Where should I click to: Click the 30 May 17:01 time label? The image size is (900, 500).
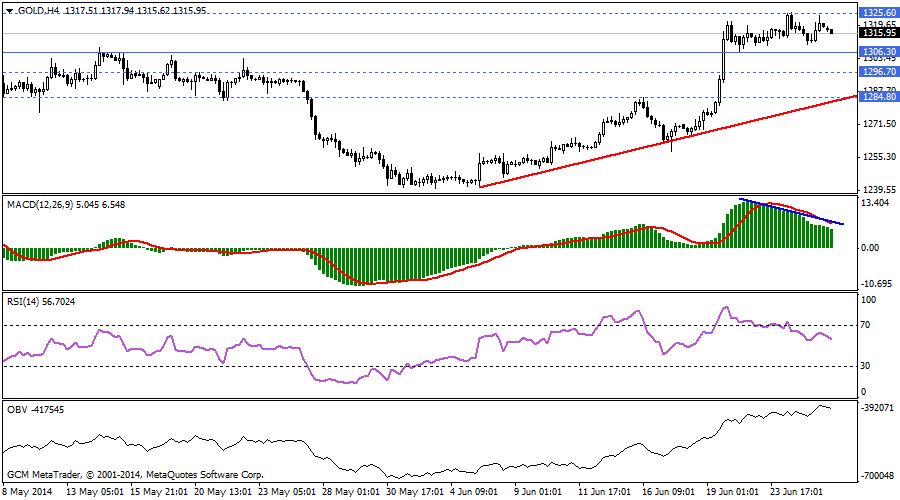point(415,492)
